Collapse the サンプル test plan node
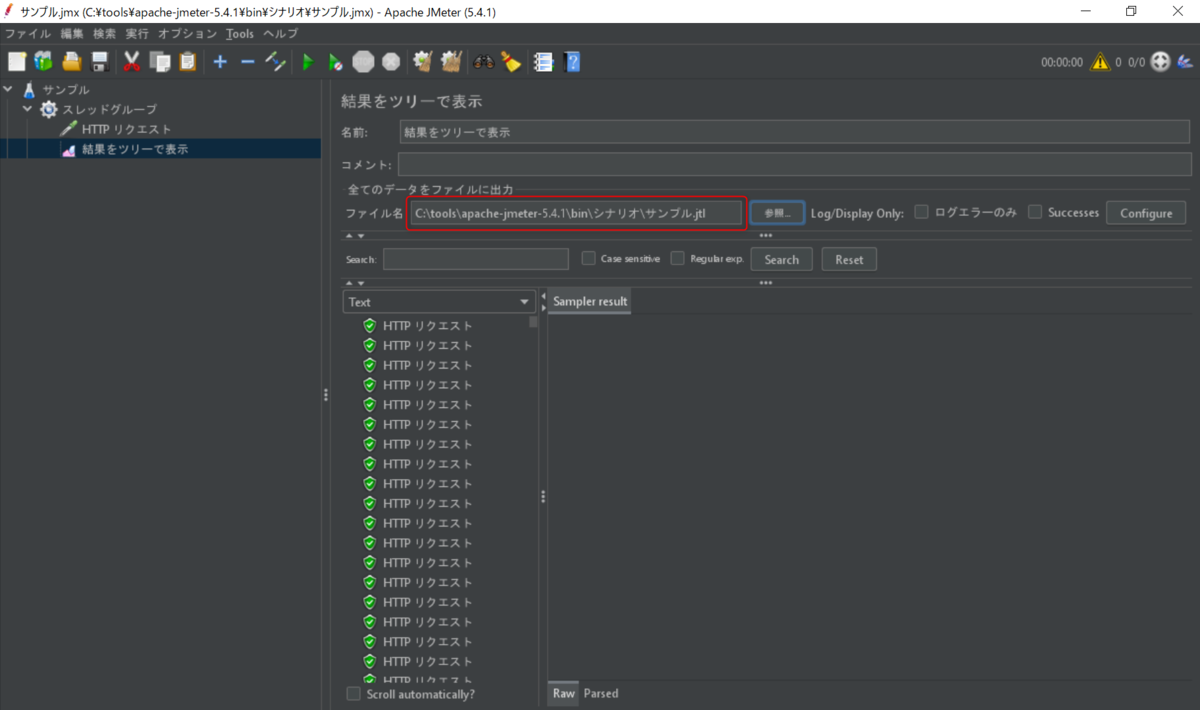The width and height of the screenshot is (1200, 710). coord(10,89)
